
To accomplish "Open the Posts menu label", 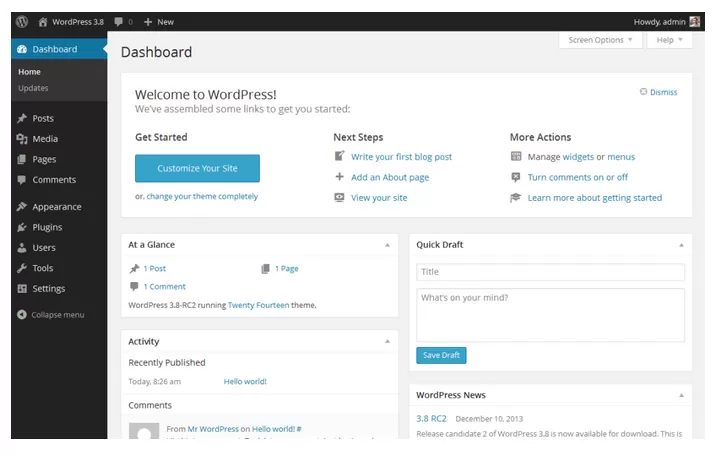I will click(x=43, y=118).
